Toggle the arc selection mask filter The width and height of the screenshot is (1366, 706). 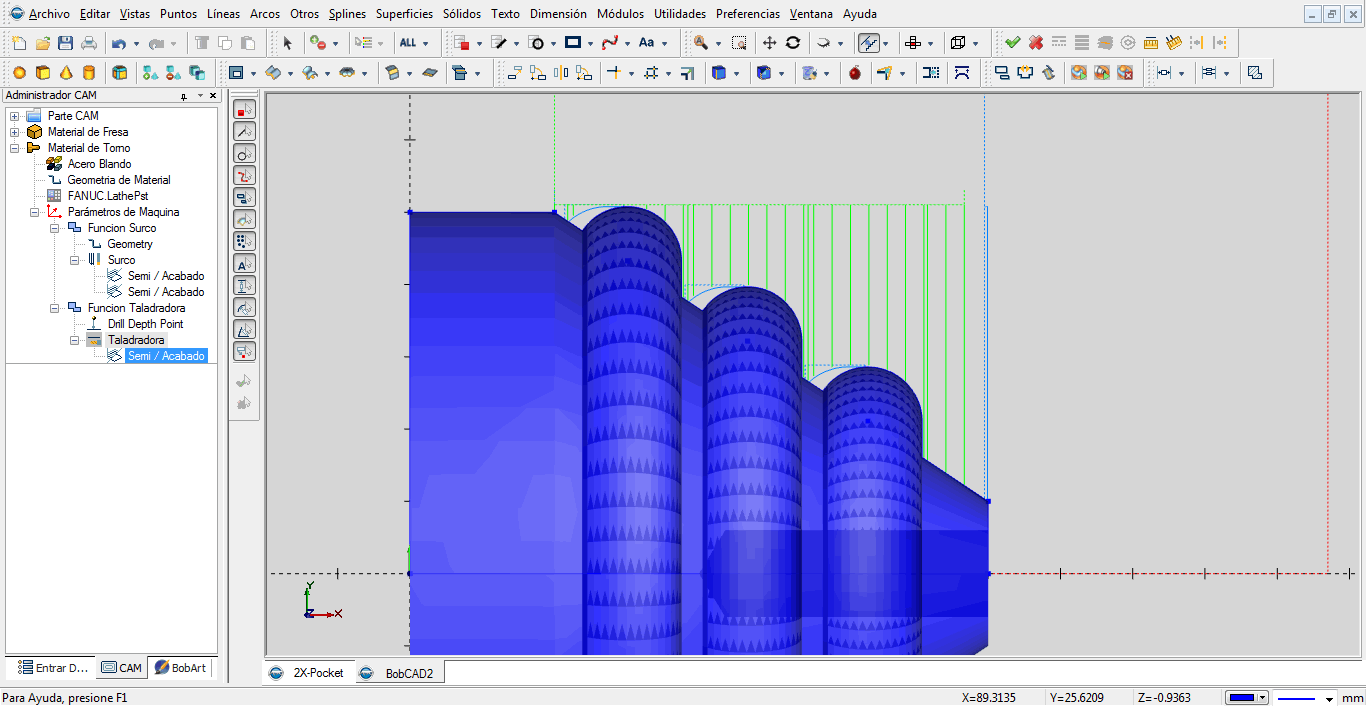243,153
